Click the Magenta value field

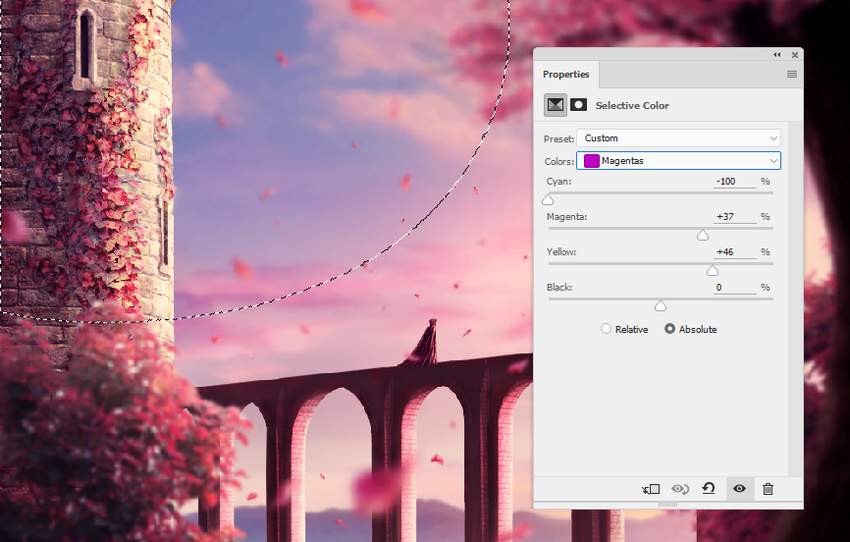(735, 217)
